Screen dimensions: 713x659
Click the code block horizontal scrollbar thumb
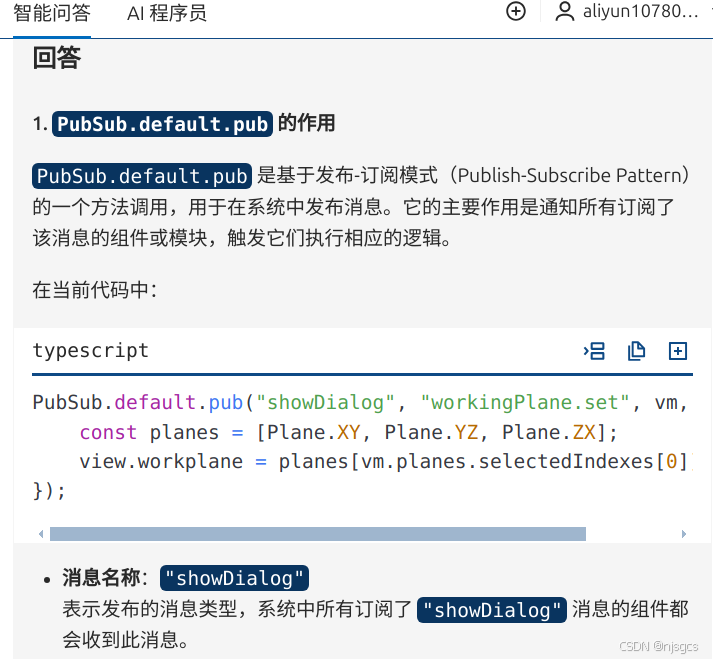point(318,534)
